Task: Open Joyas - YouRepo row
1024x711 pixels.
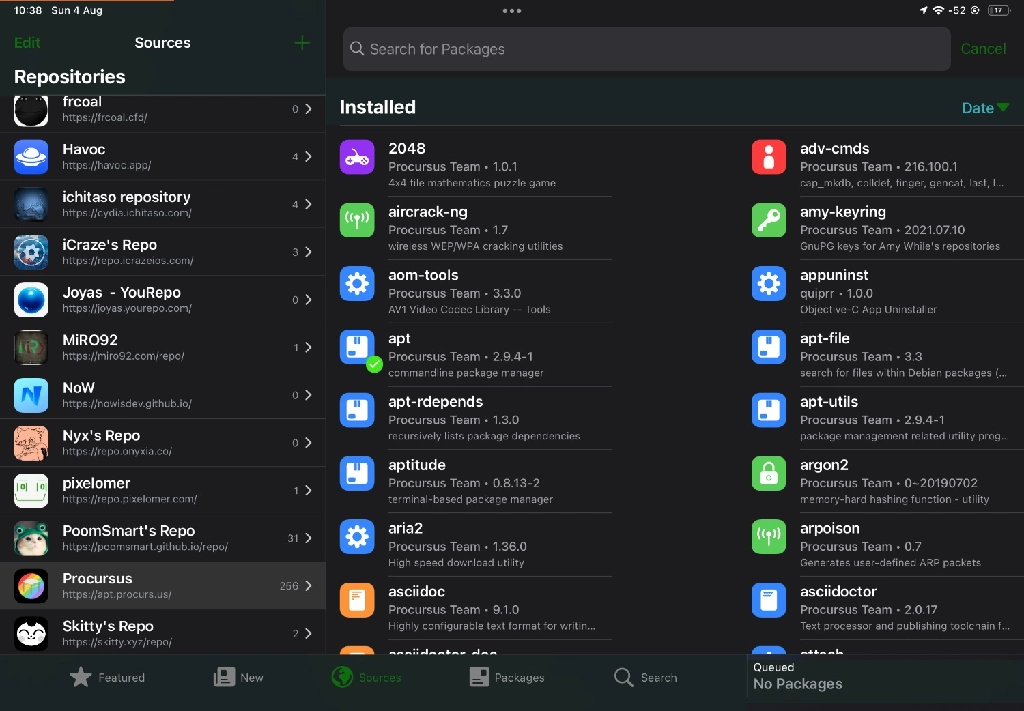Action: tap(163, 300)
